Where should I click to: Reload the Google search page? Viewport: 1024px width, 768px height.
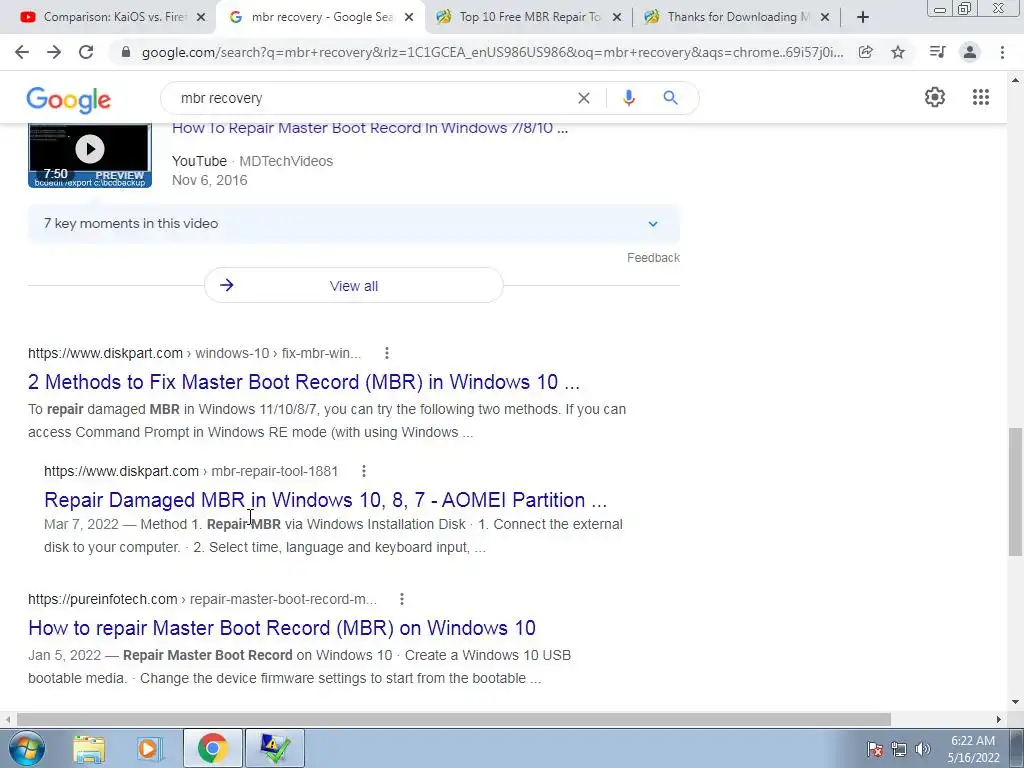tap(86, 52)
